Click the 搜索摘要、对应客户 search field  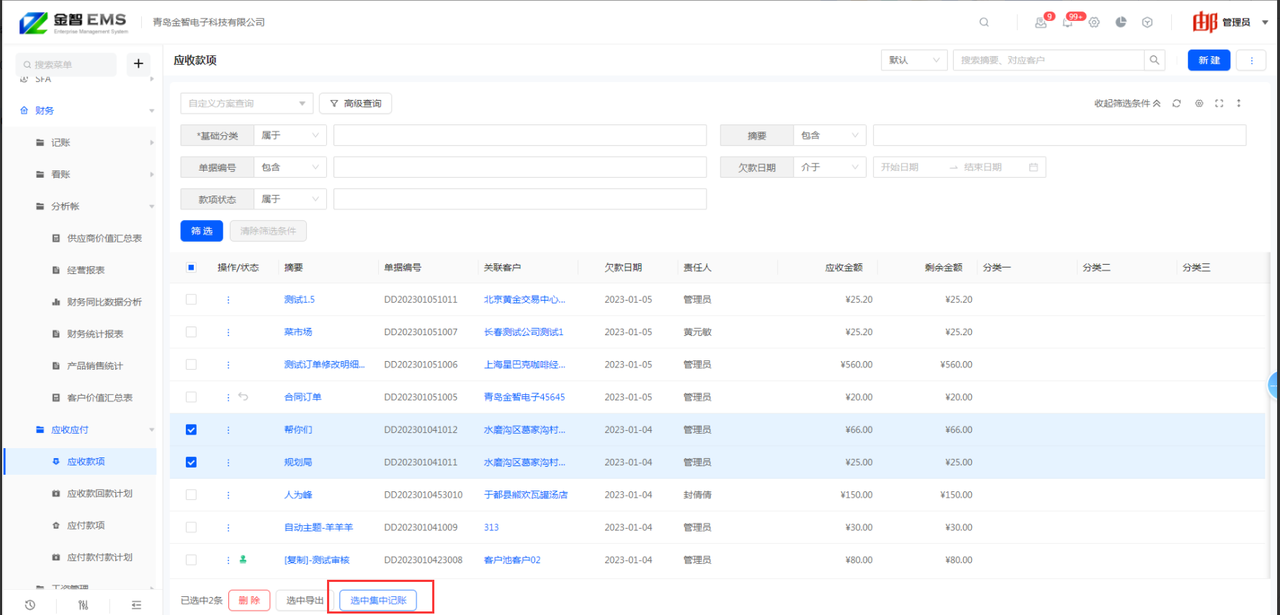pyautogui.click(x=1049, y=60)
